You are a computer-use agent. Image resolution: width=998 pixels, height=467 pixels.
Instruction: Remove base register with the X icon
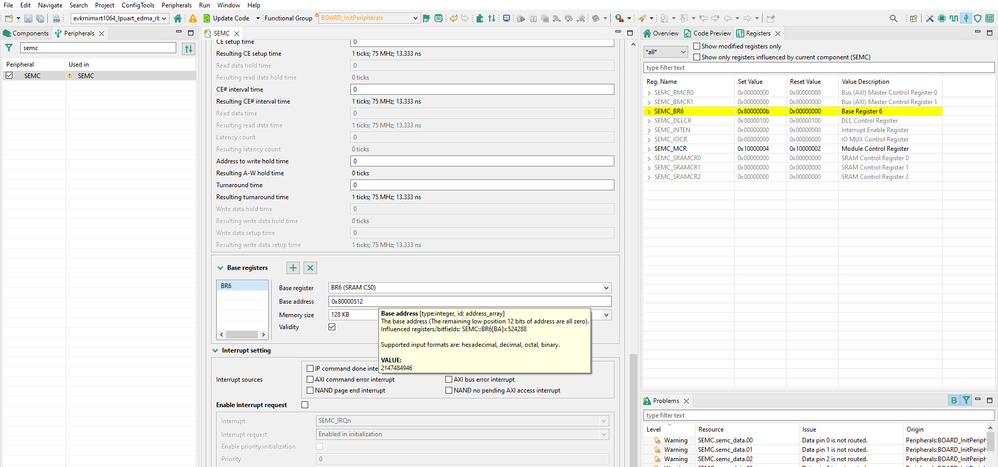(x=310, y=268)
